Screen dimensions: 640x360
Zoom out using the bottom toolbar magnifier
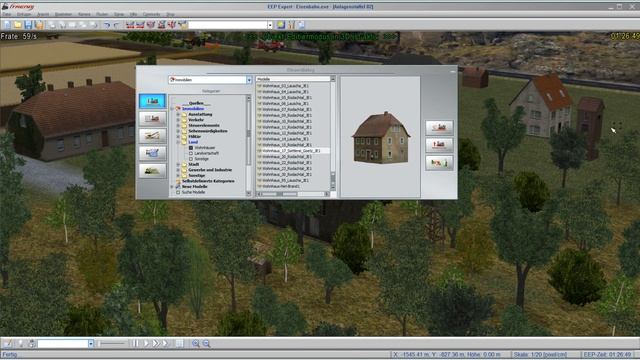206,344
